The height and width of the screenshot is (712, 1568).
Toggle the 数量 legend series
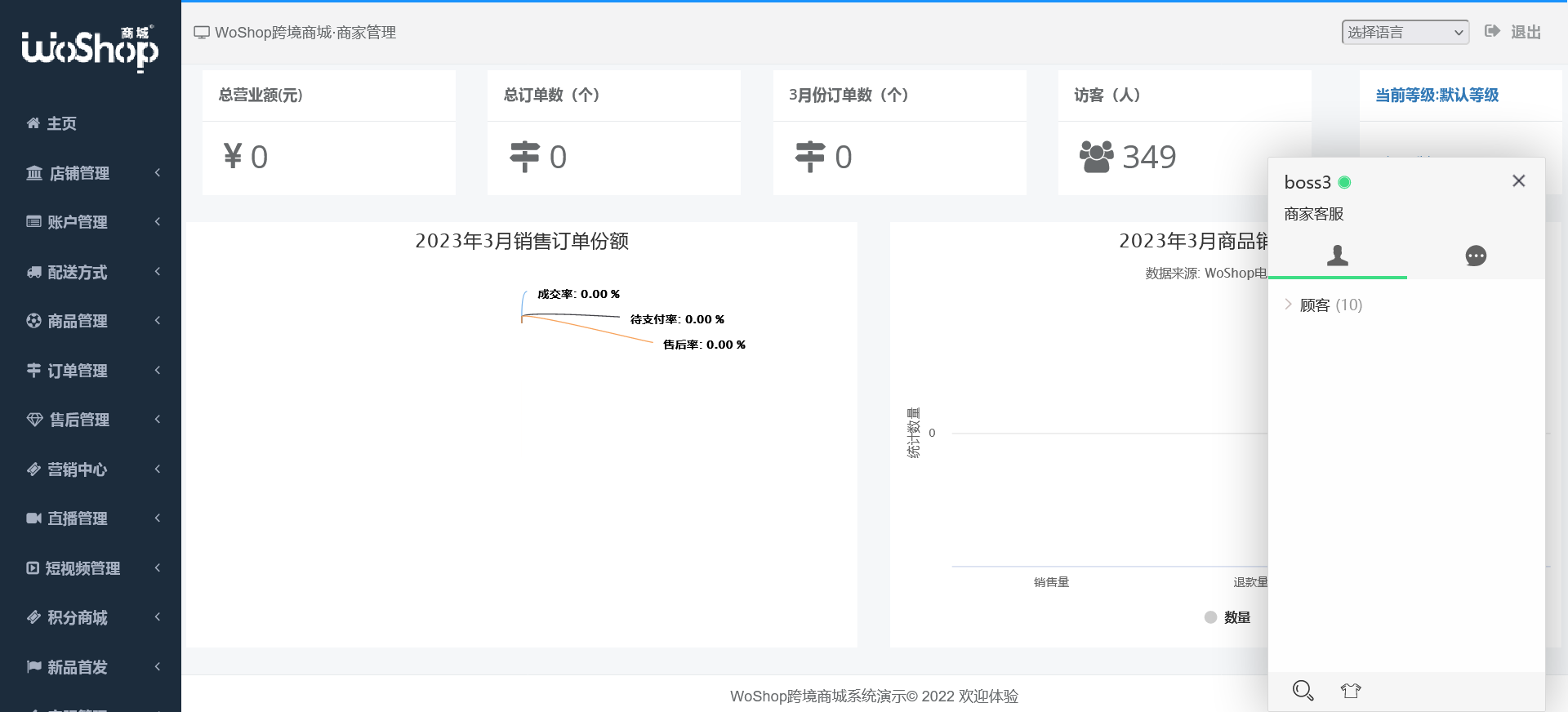tap(1227, 617)
